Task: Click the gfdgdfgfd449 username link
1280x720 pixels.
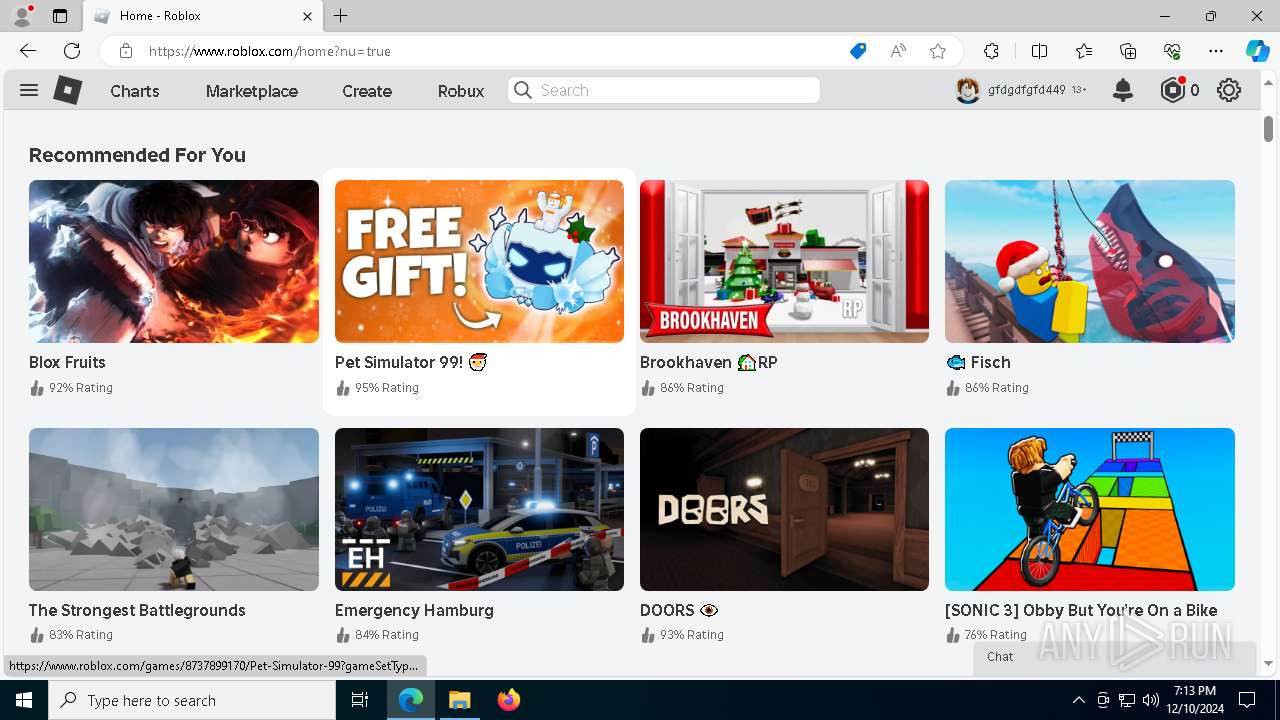Action: pyautogui.click(x=1027, y=90)
